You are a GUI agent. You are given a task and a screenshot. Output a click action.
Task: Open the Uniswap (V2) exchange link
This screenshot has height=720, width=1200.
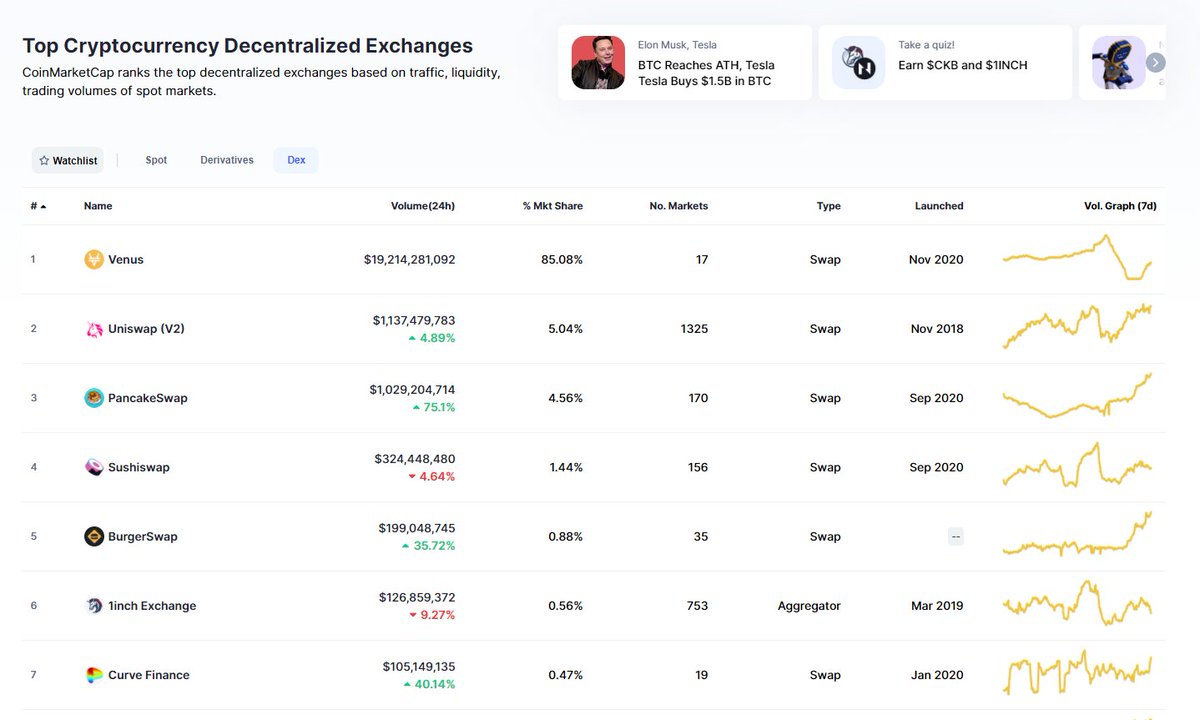[146, 329]
